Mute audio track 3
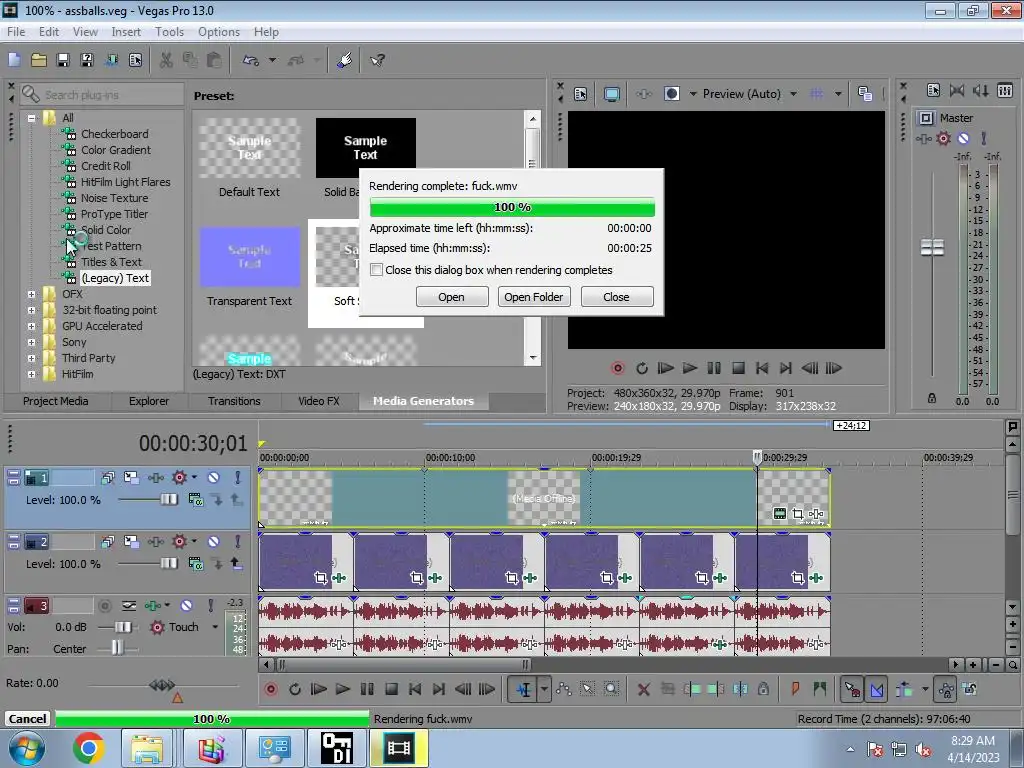Image resolution: width=1024 pixels, height=768 pixels. [x=186, y=606]
